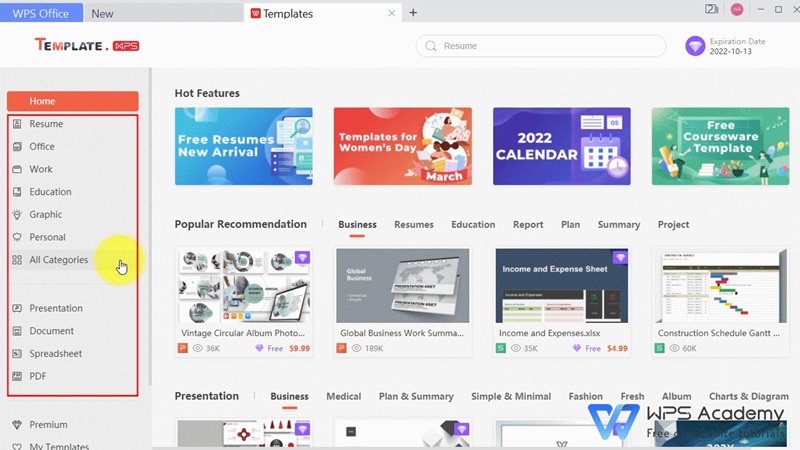Select Simple & Minimal presentation tab

click(511, 396)
